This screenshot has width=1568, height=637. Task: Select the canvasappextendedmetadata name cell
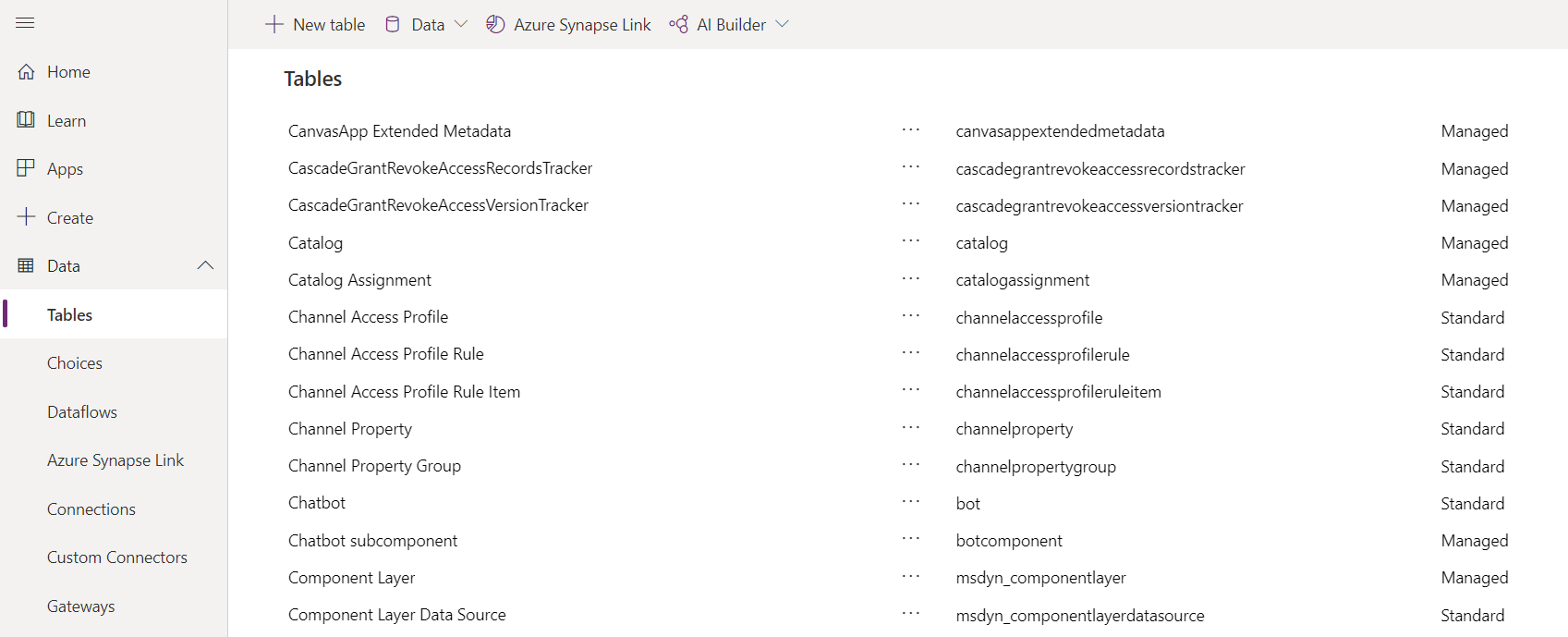coord(1060,131)
